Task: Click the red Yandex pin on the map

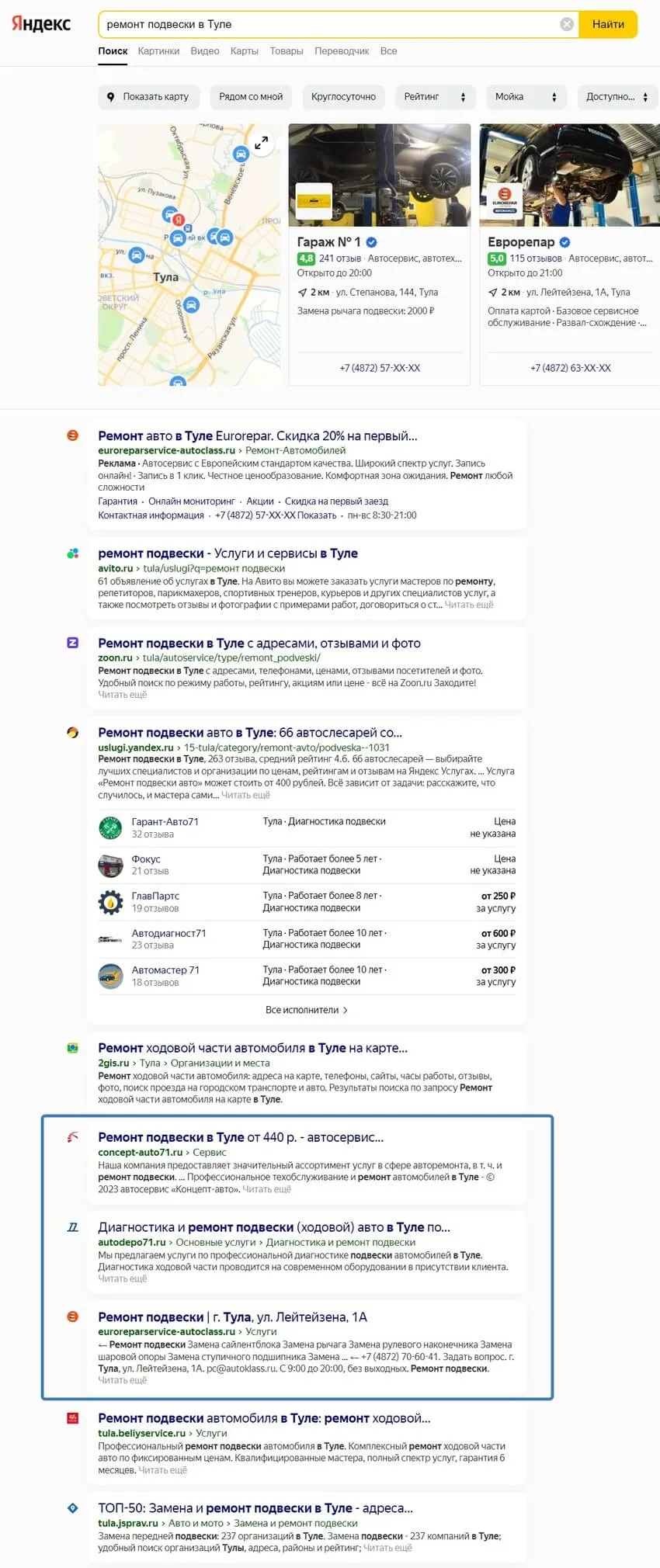Action: pos(178,220)
